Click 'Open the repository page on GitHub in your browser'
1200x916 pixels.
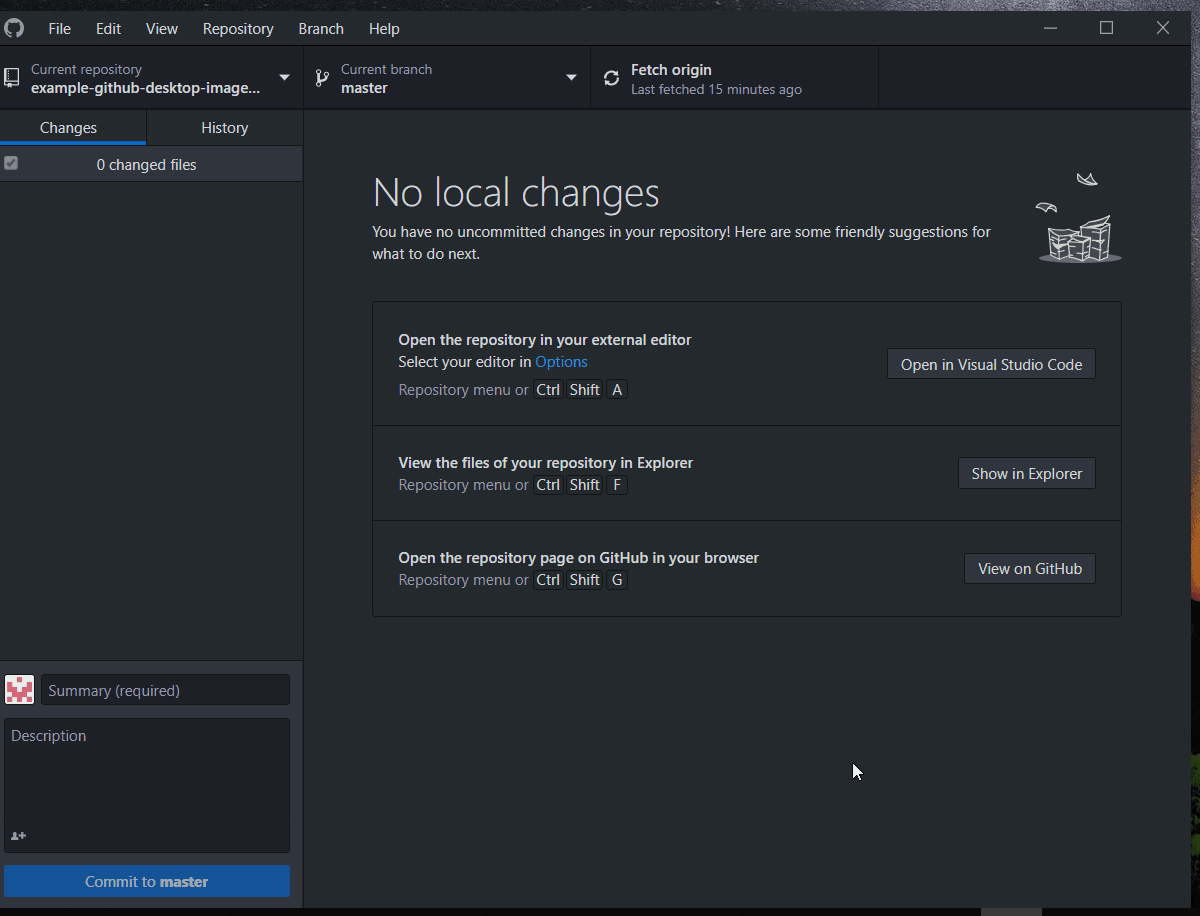[x=579, y=558]
